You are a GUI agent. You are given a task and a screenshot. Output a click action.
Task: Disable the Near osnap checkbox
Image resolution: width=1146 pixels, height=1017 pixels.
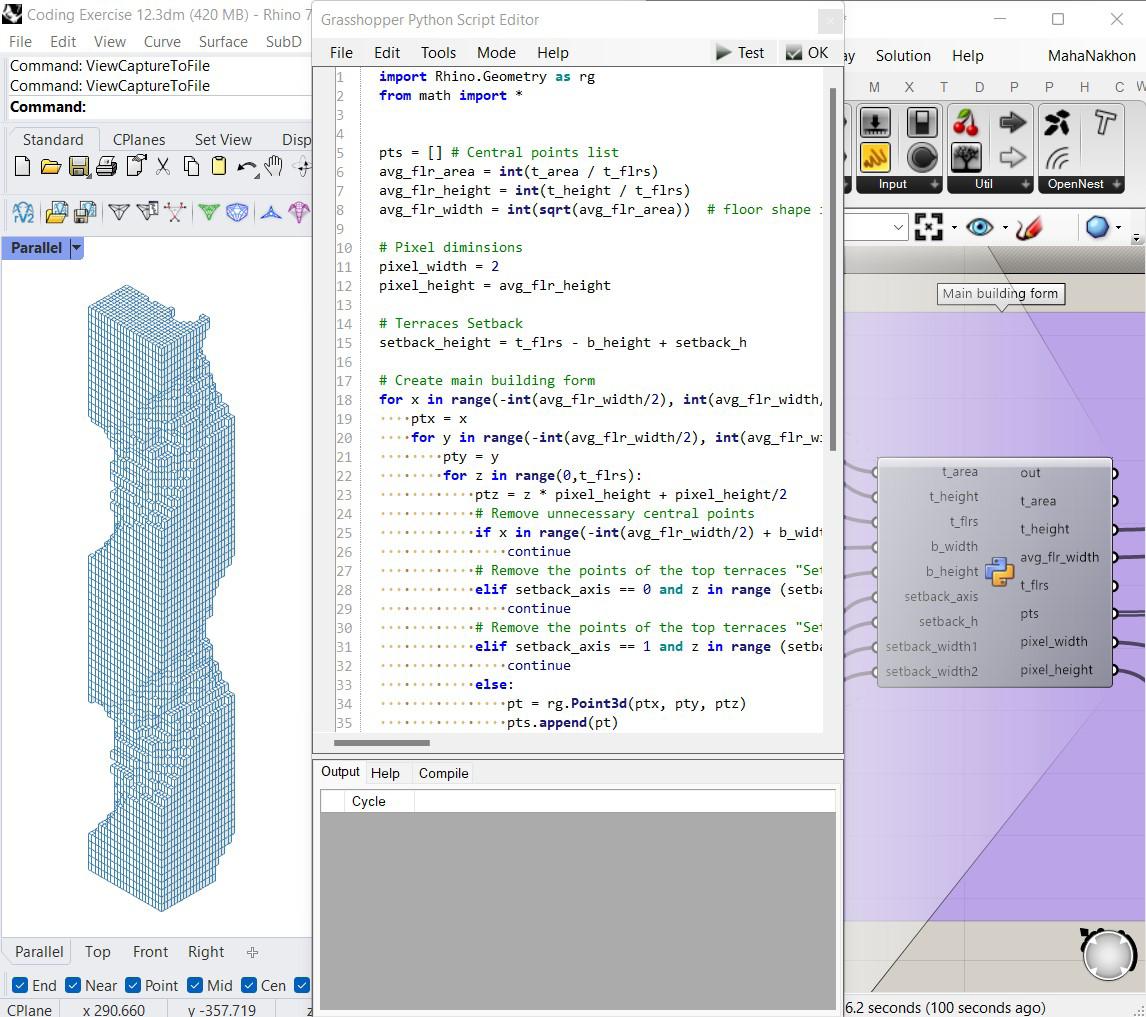(73, 985)
